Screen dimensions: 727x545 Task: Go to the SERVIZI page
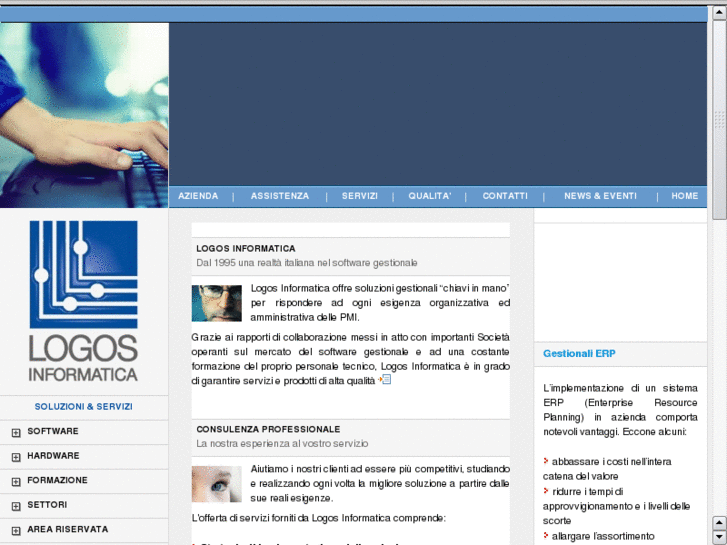tap(360, 196)
